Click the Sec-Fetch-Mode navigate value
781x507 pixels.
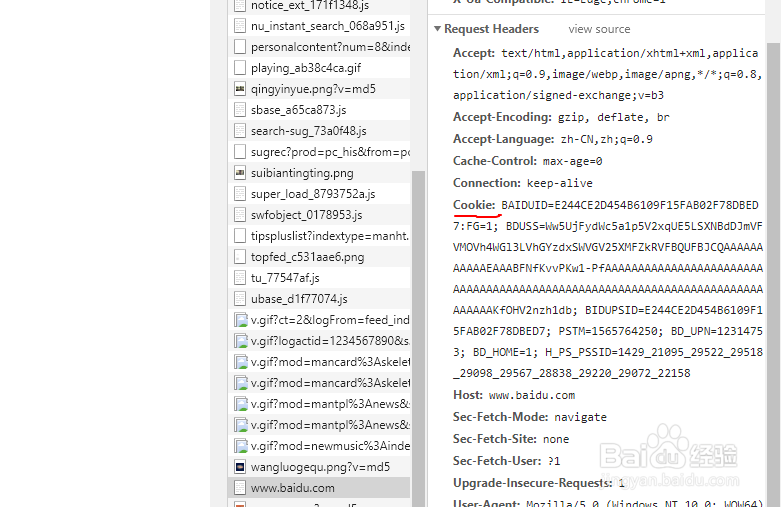(x=580, y=417)
